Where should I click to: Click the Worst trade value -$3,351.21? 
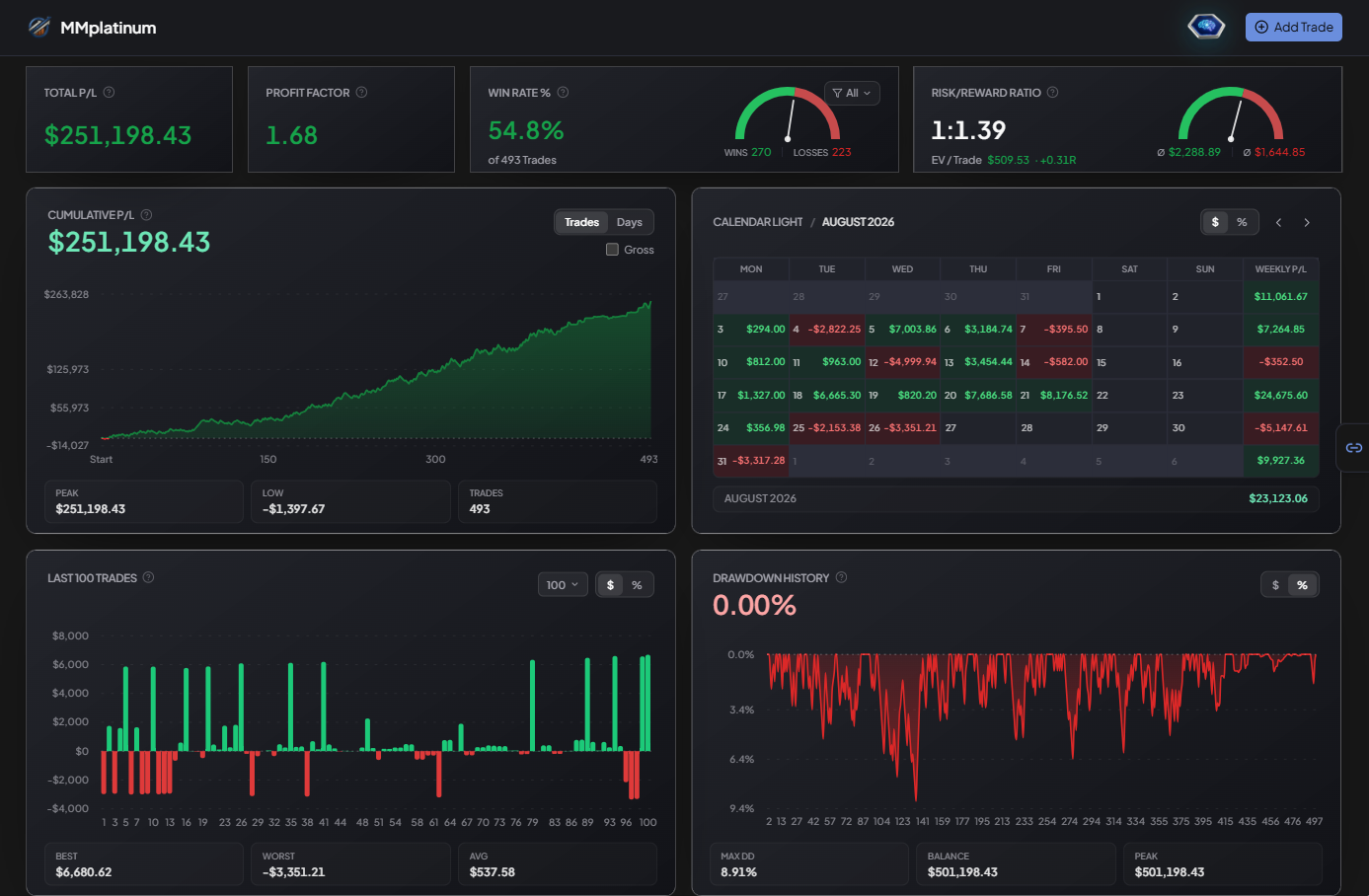tap(293, 872)
